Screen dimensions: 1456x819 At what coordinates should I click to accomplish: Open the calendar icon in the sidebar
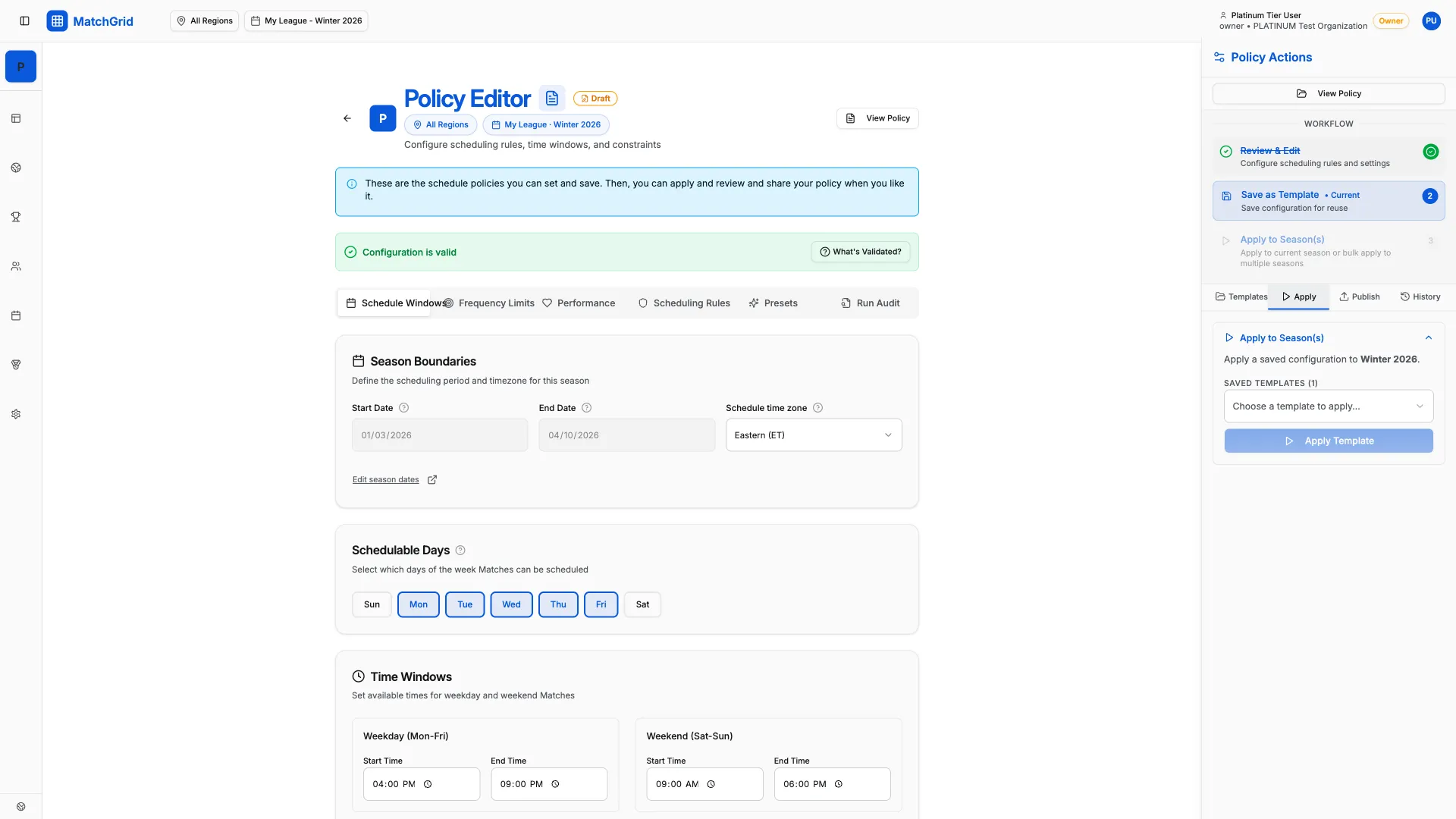[16, 315]
